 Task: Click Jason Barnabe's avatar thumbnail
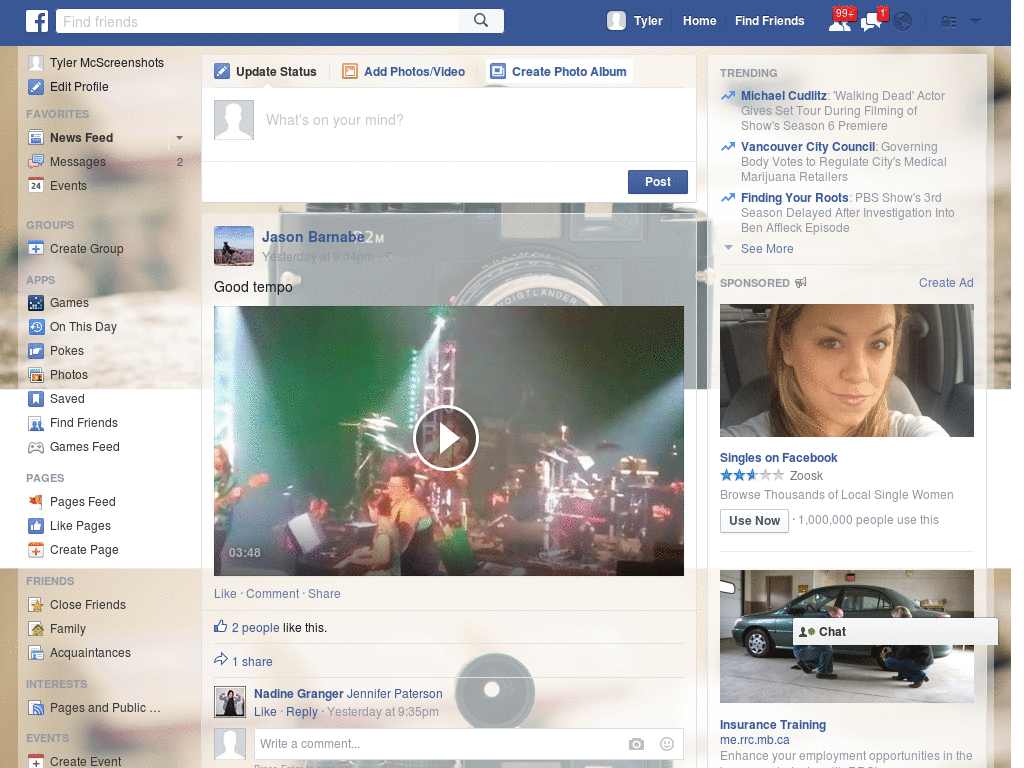[234, 246]
